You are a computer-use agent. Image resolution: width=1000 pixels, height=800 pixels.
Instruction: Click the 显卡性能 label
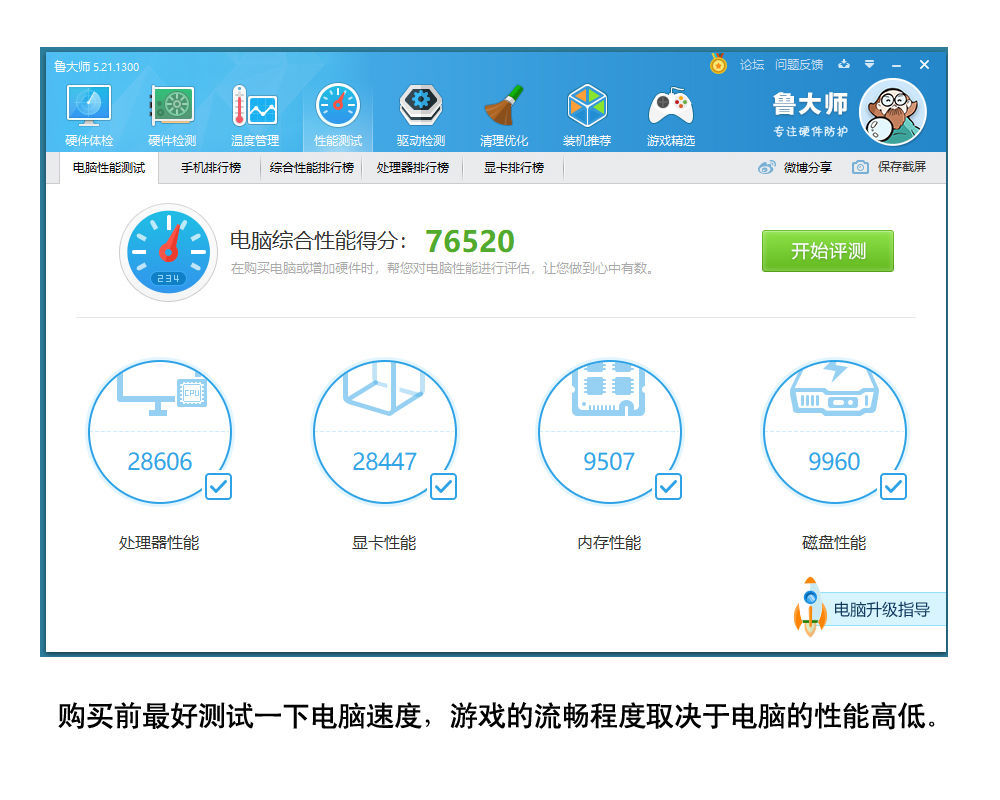click(384, 543)
